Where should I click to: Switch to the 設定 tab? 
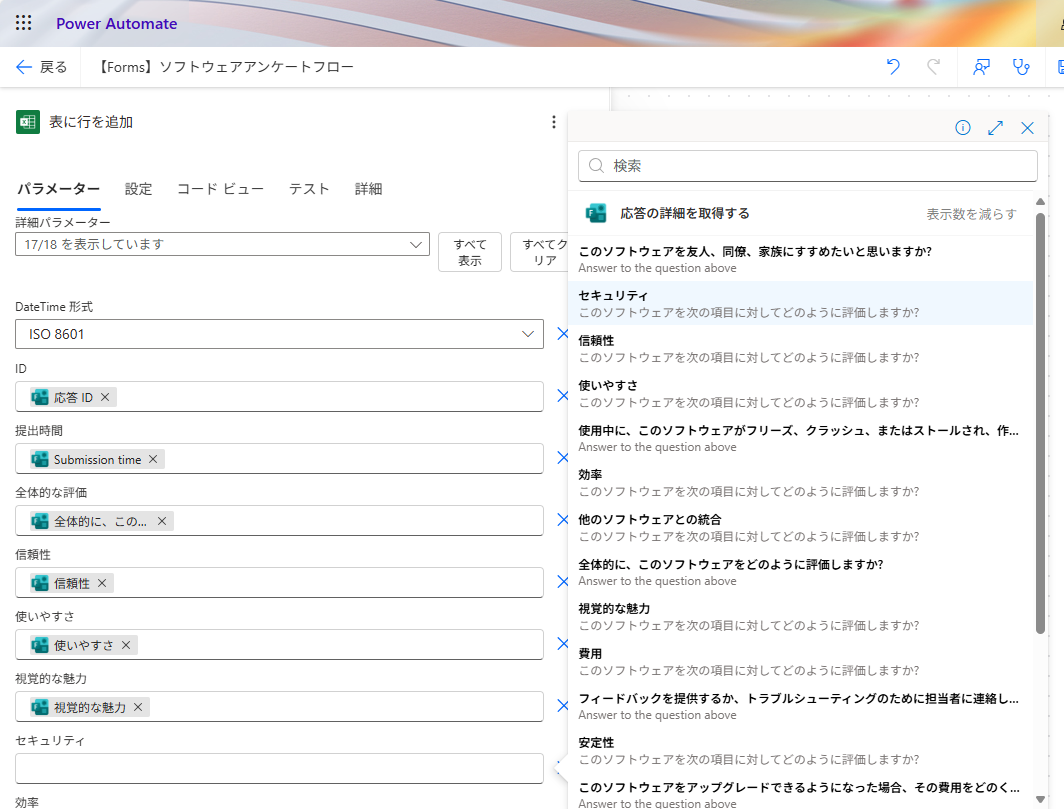tap(139, 188)
